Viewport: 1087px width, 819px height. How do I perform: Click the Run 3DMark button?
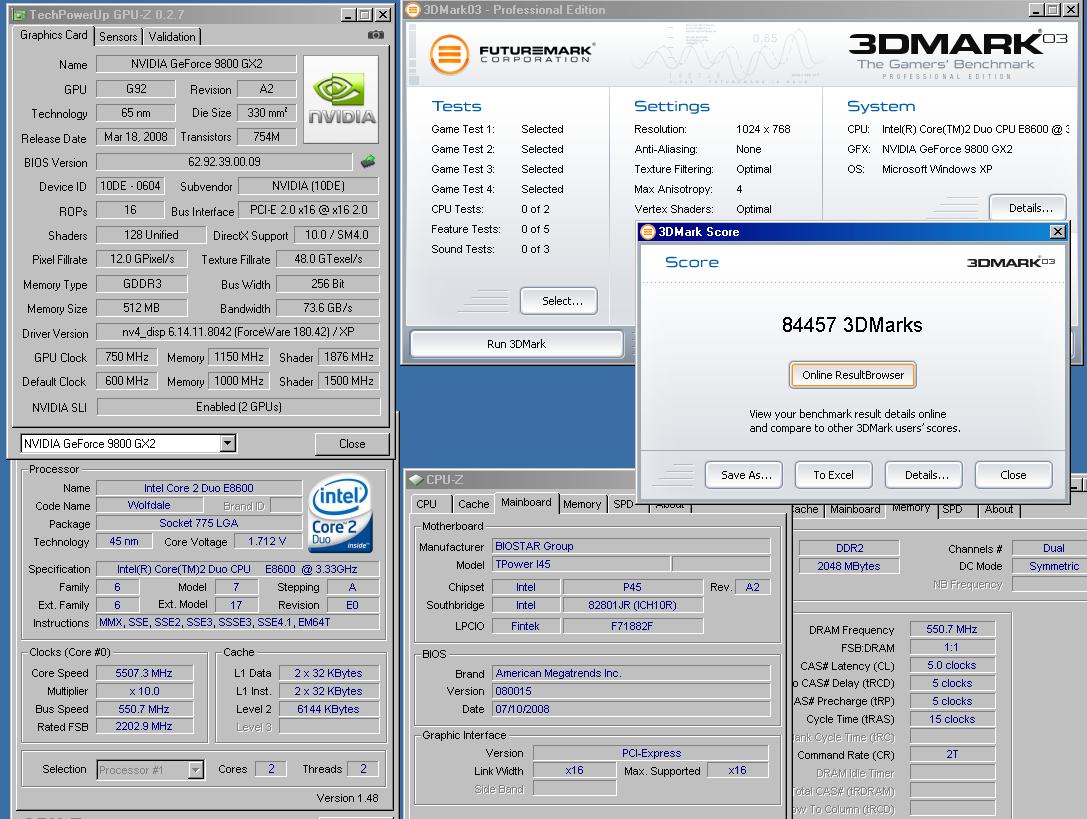(516, 344)
